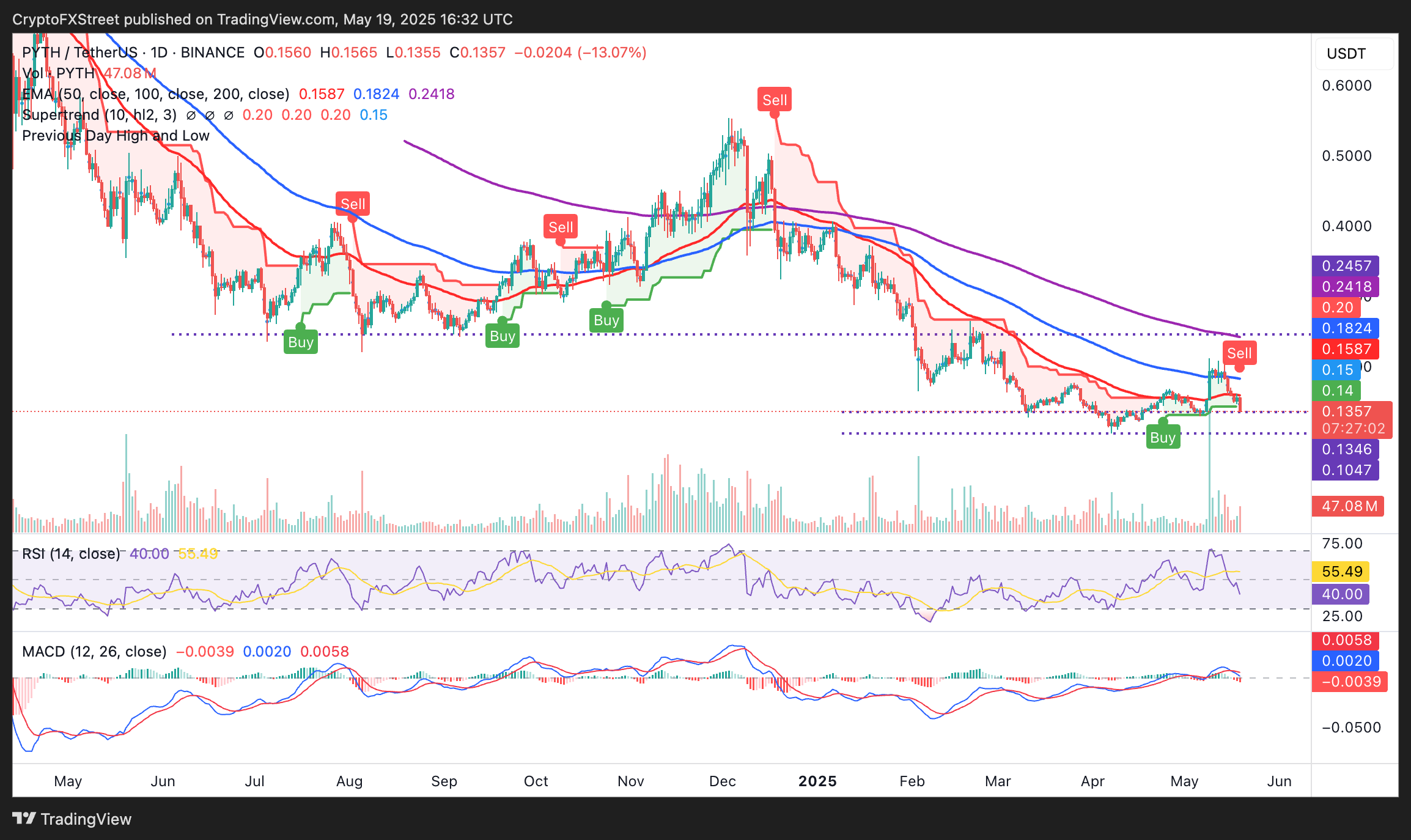Select the USDT currency label

click(1346, 53)
